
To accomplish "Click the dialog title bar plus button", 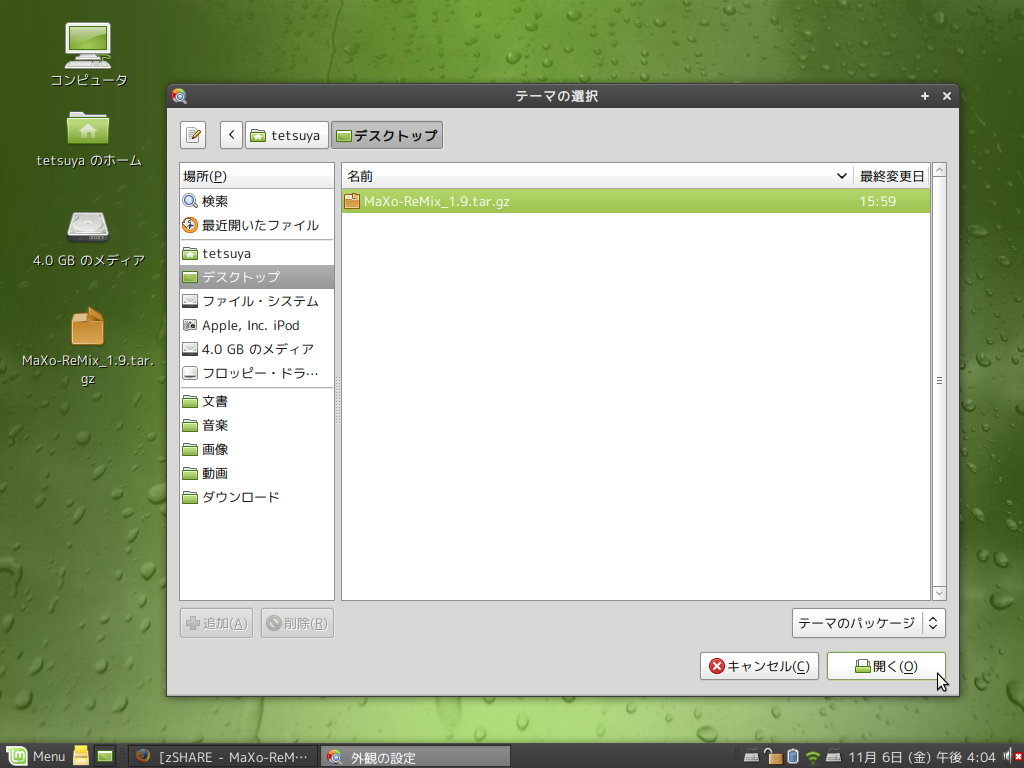I will tap(925, 96).
